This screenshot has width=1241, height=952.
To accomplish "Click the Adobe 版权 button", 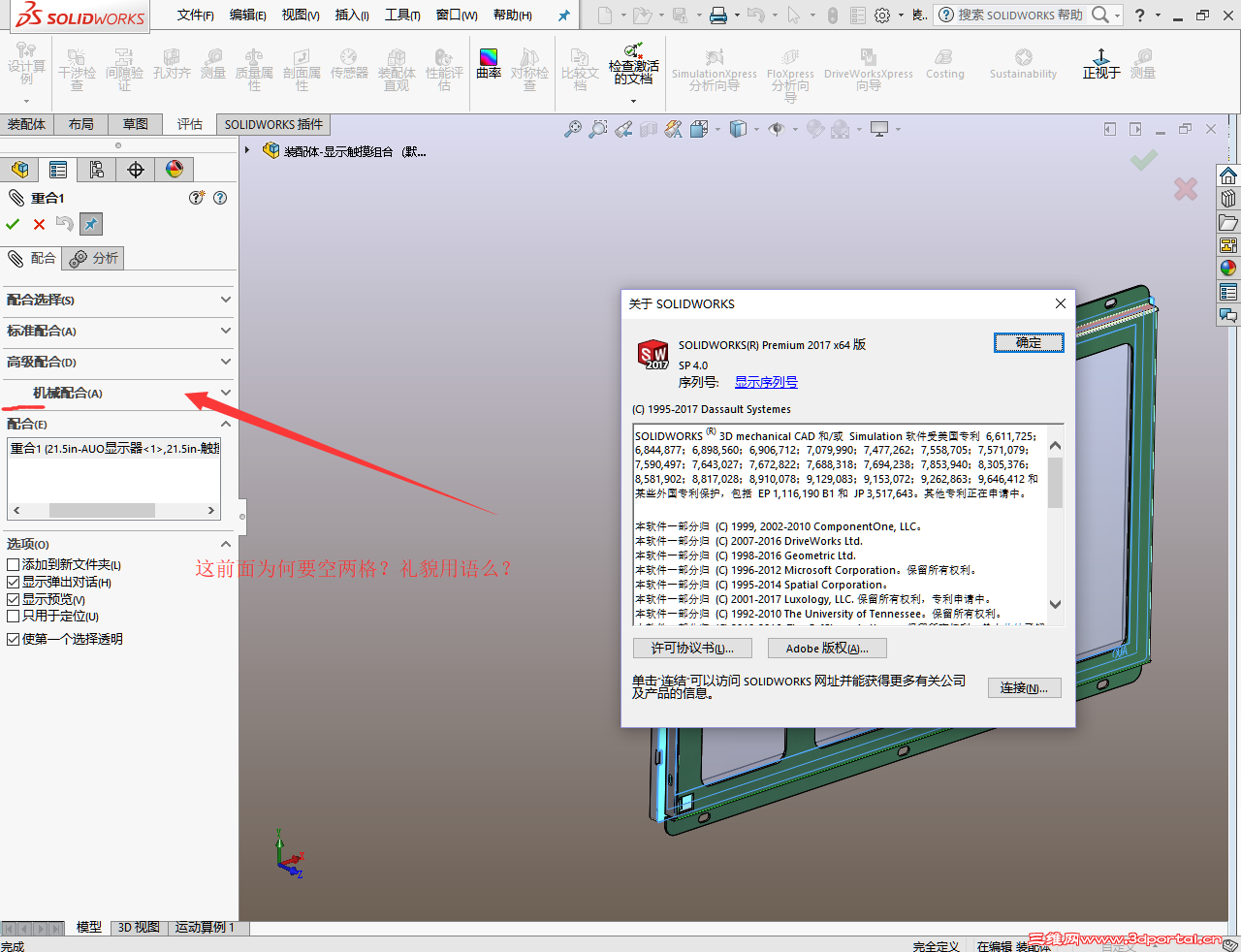I will pyautogui.click(x=827, y=649).
